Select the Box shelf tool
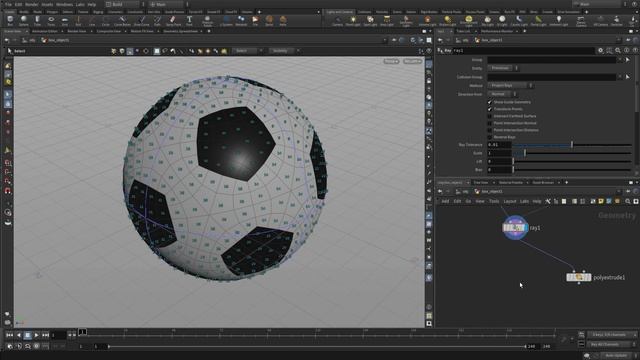Image resolution: width=640 pixels, height=360 pixels. [10, 21]
